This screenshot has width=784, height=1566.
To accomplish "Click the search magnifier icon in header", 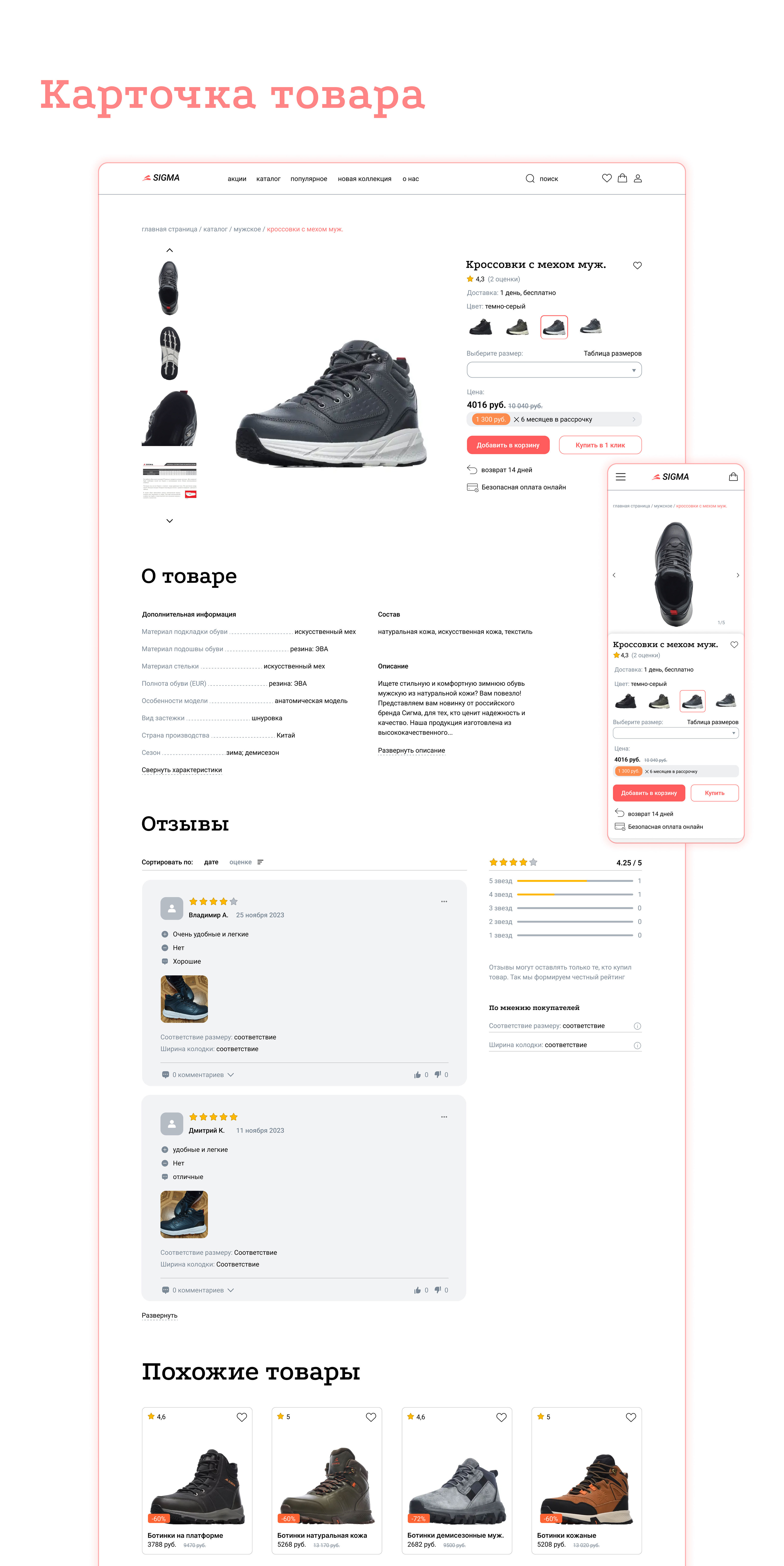I will [x=529, y=178].
